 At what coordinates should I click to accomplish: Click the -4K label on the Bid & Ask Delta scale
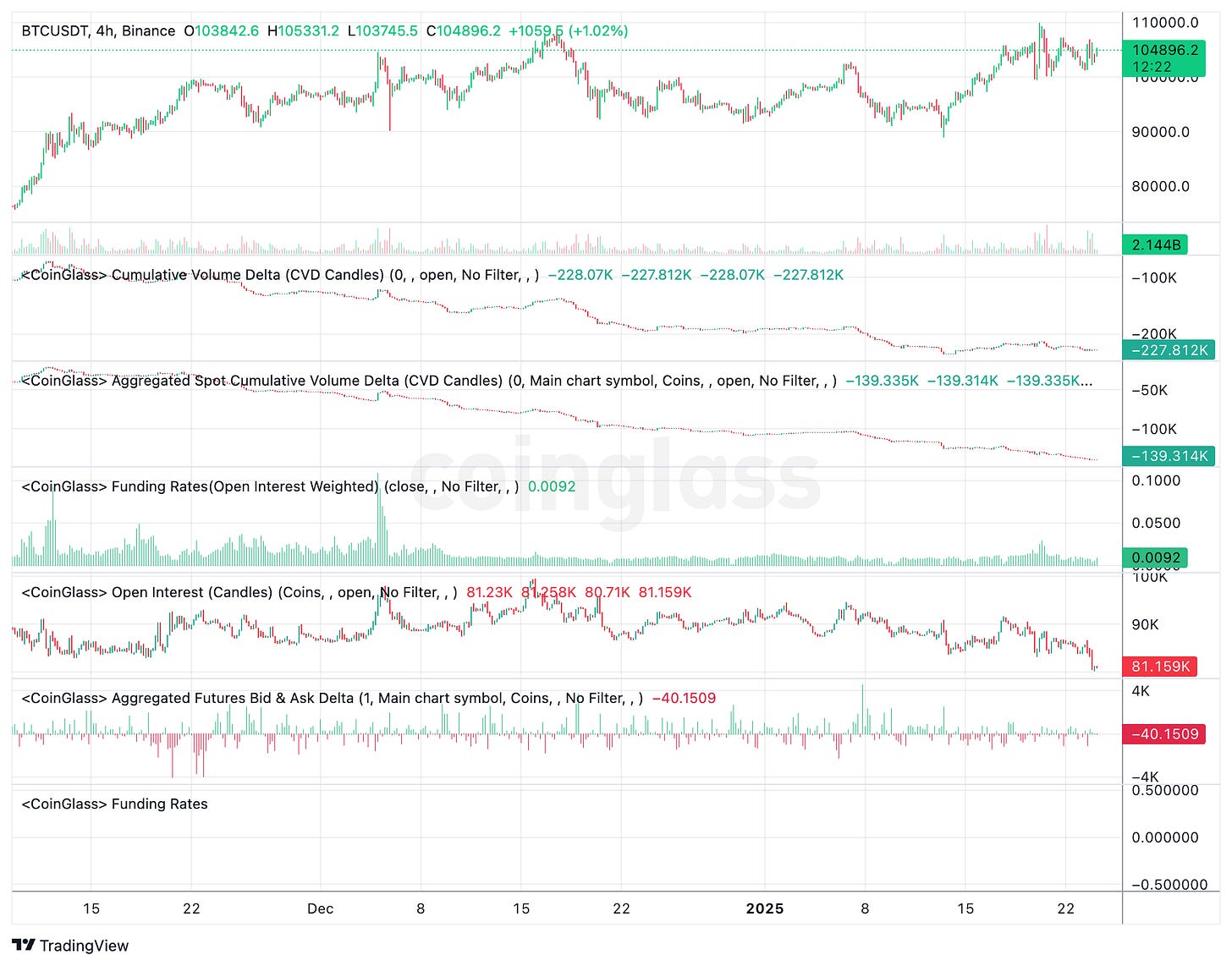1145,777
